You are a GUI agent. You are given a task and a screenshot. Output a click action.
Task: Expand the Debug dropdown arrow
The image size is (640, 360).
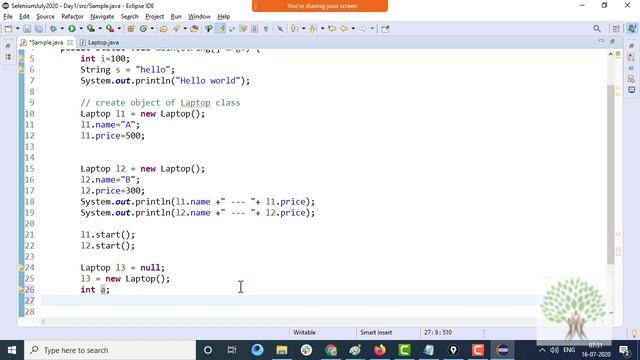coord(62,29)
